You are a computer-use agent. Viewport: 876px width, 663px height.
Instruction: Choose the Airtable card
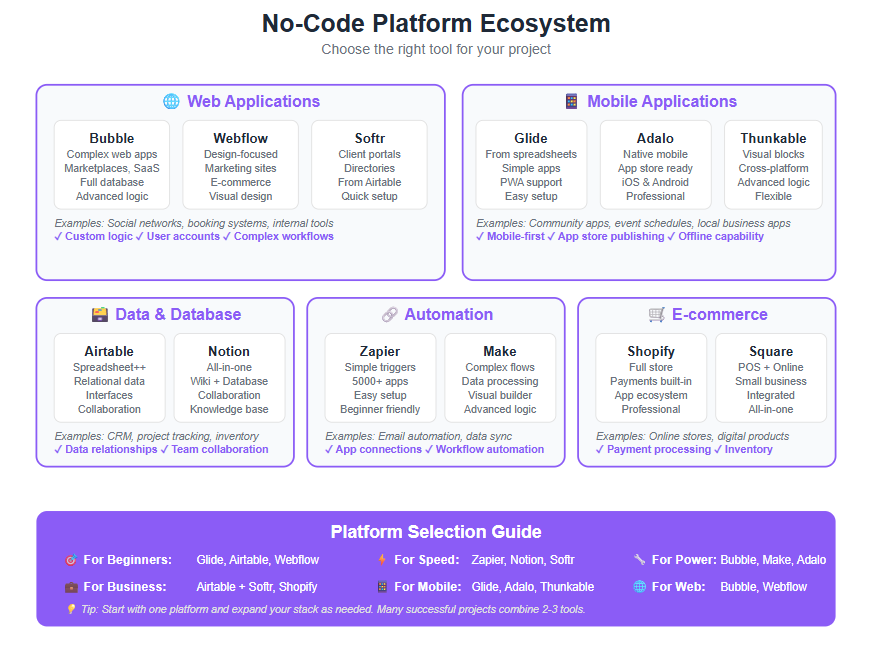click(110, 378)
